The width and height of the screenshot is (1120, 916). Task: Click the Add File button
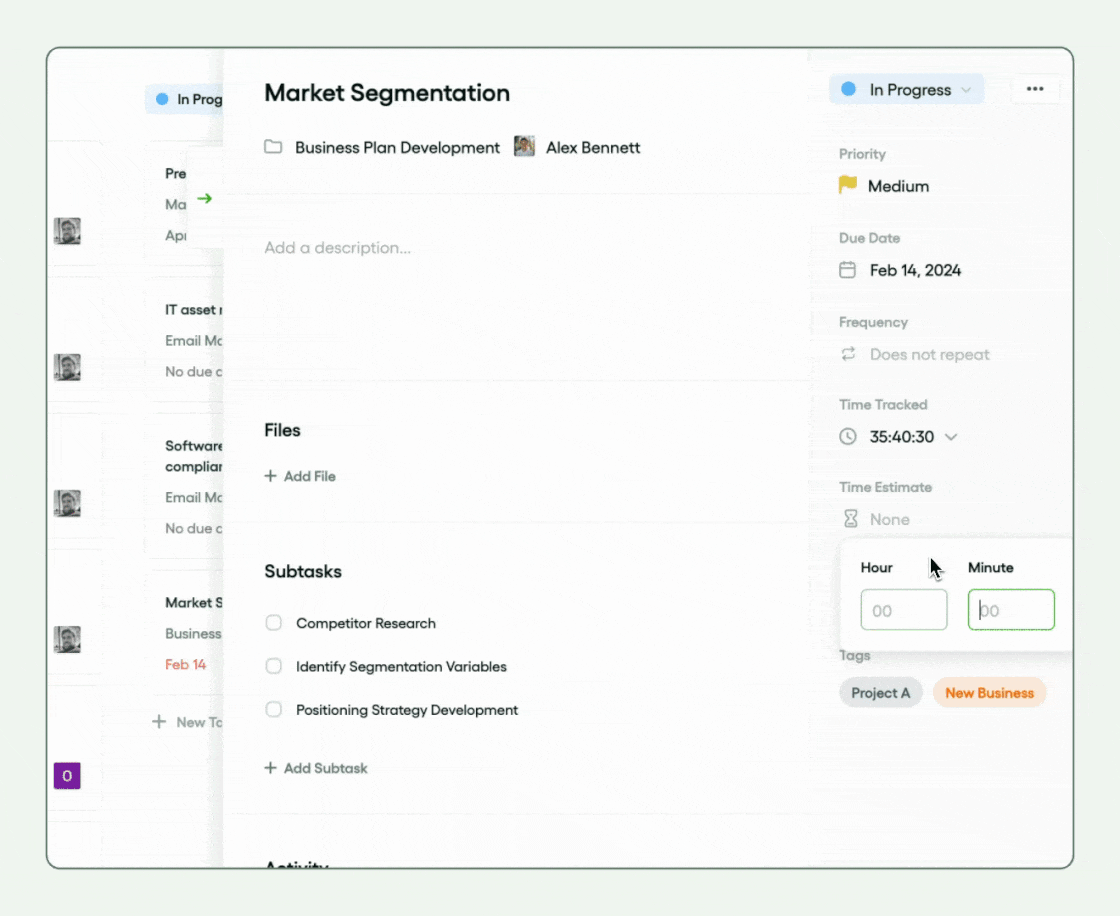coord(300,476)
